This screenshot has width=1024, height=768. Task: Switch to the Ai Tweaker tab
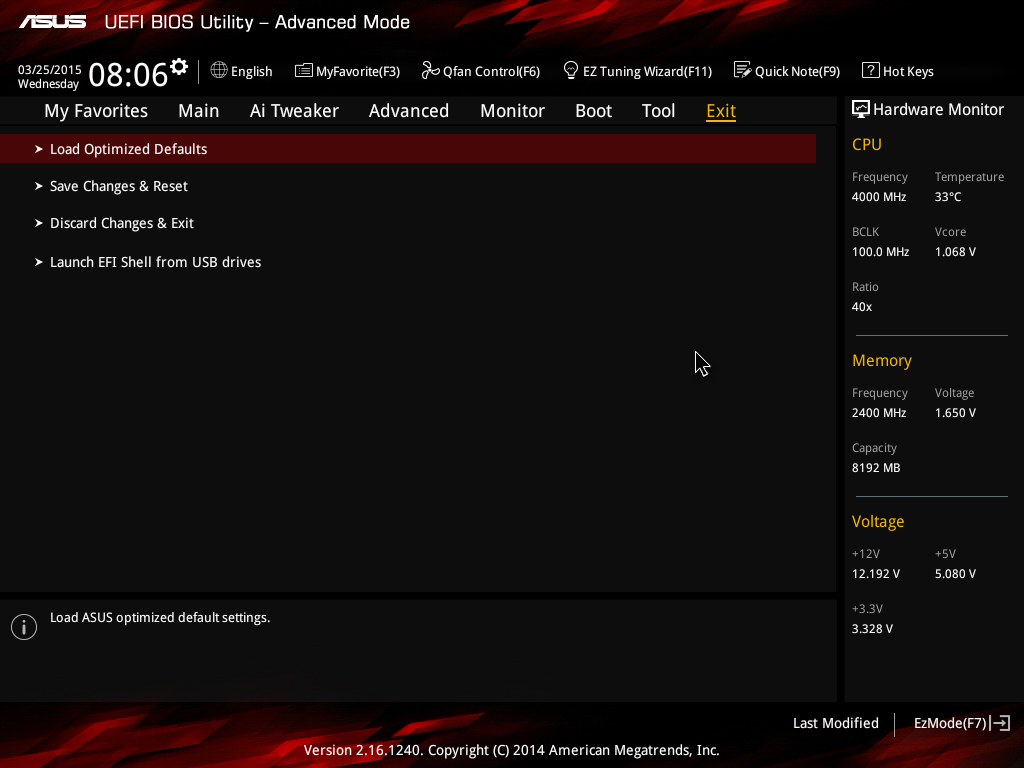pyautogui.click(x=294, y=111)
